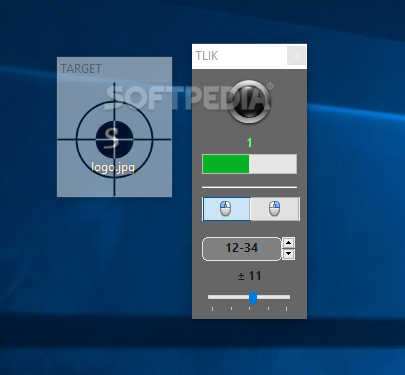
Task: Click the ± 11 randomness value
Action: (x=249, y=276)
